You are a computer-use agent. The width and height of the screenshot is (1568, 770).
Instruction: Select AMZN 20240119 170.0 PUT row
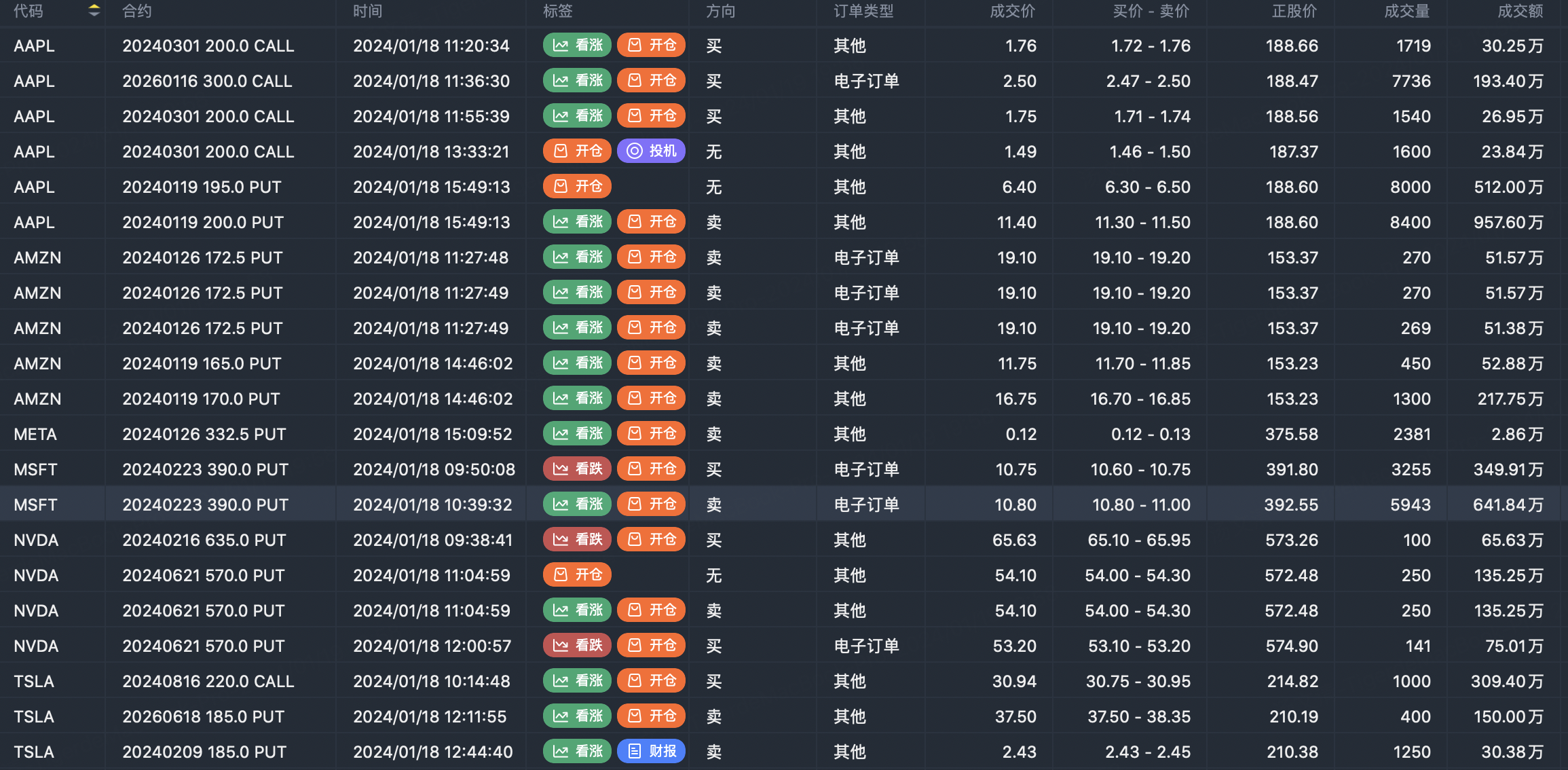[x=201, y=399]
